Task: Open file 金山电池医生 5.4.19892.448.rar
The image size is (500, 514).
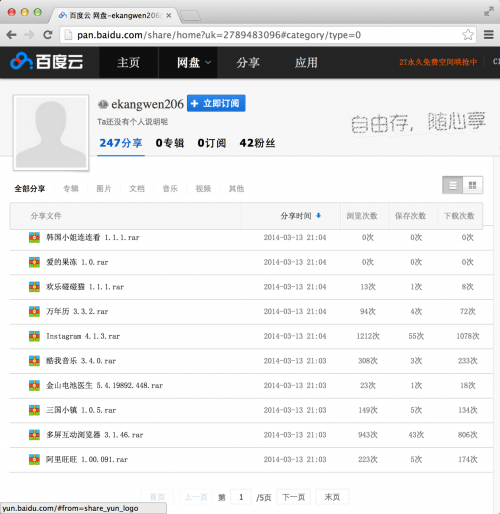Action: [x=104, y=385]
